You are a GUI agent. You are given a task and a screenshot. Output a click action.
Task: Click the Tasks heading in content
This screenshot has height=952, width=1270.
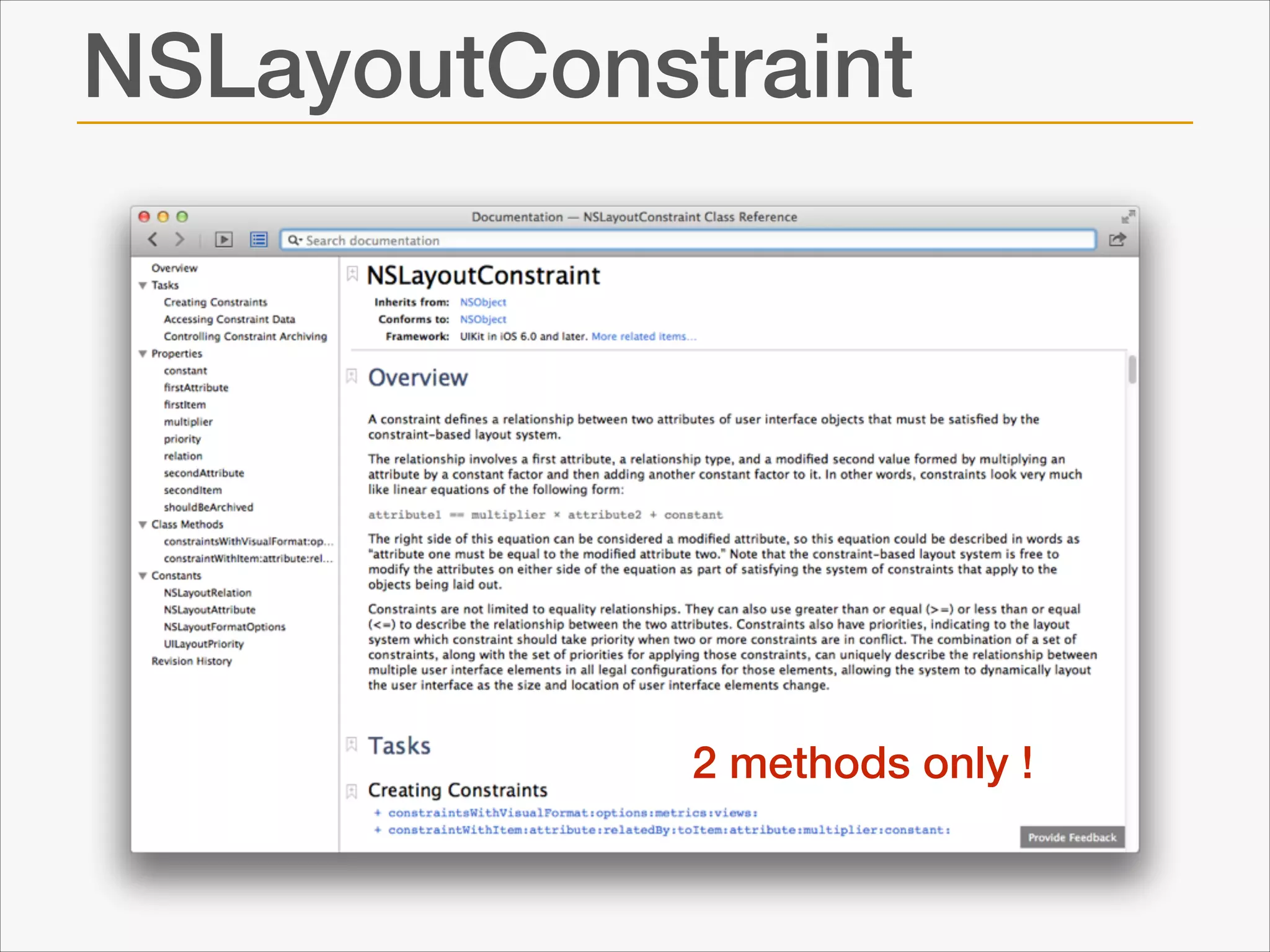399,746
